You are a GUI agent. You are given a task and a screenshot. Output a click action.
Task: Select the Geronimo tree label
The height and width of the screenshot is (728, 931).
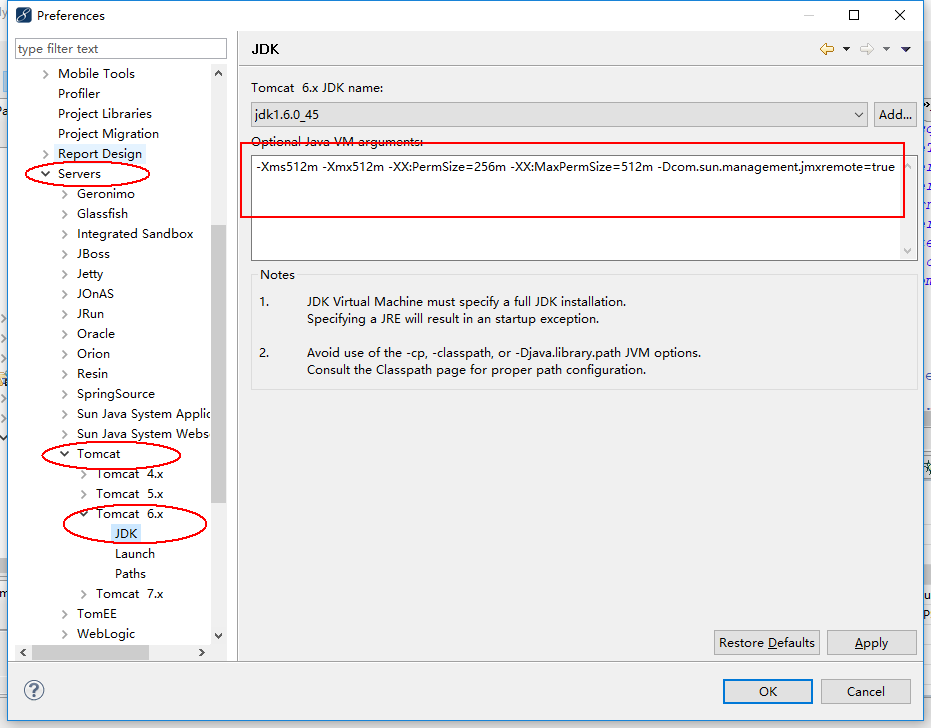106,194
